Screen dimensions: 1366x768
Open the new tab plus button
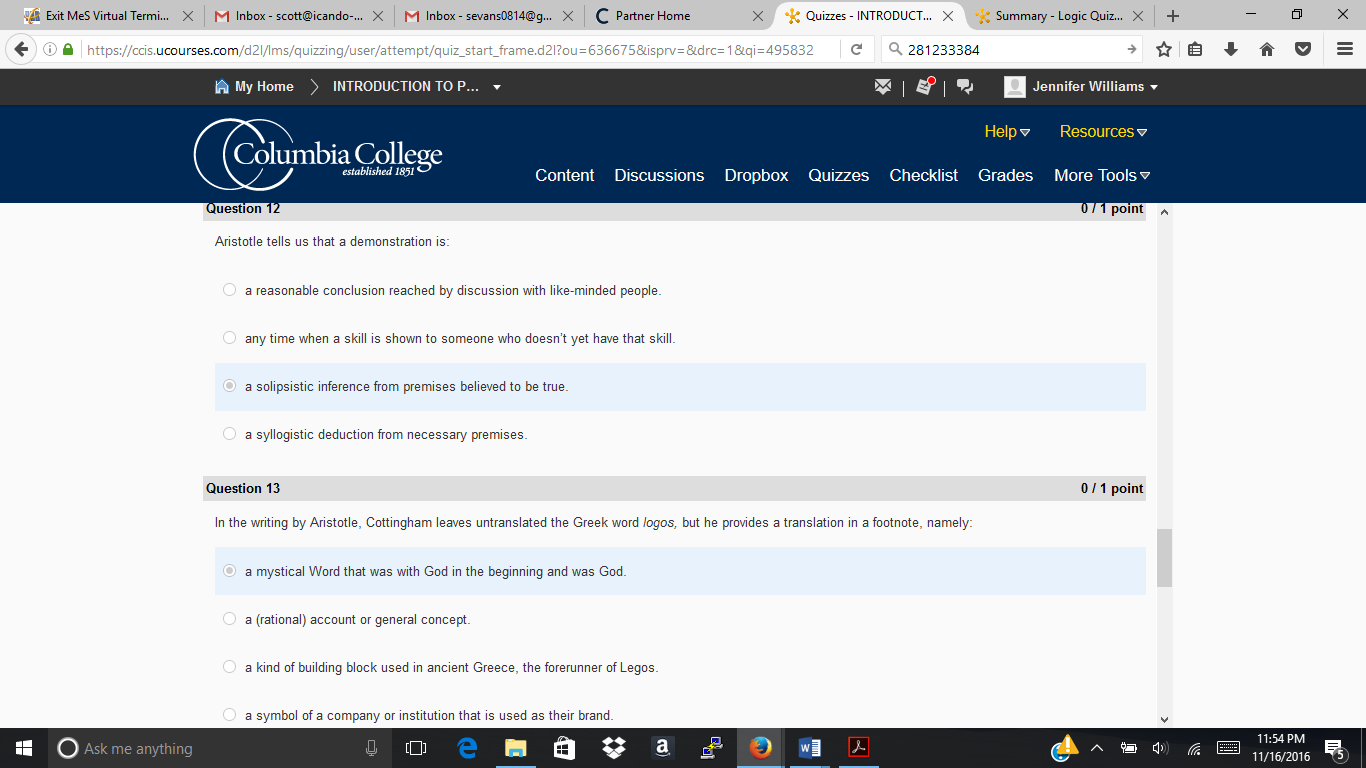pyautogui.click(x=1173, y=16)
